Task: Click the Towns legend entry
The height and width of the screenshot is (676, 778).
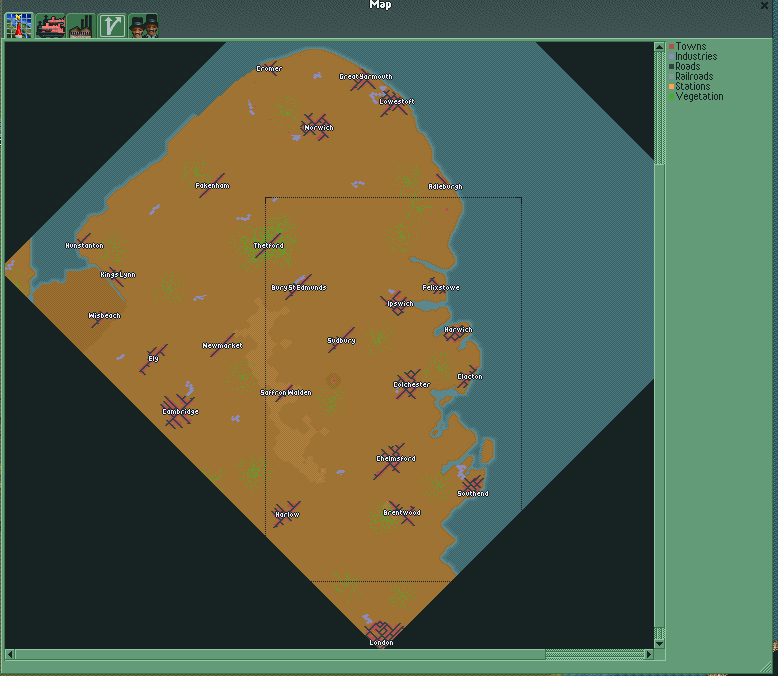Action: point(690,47)
